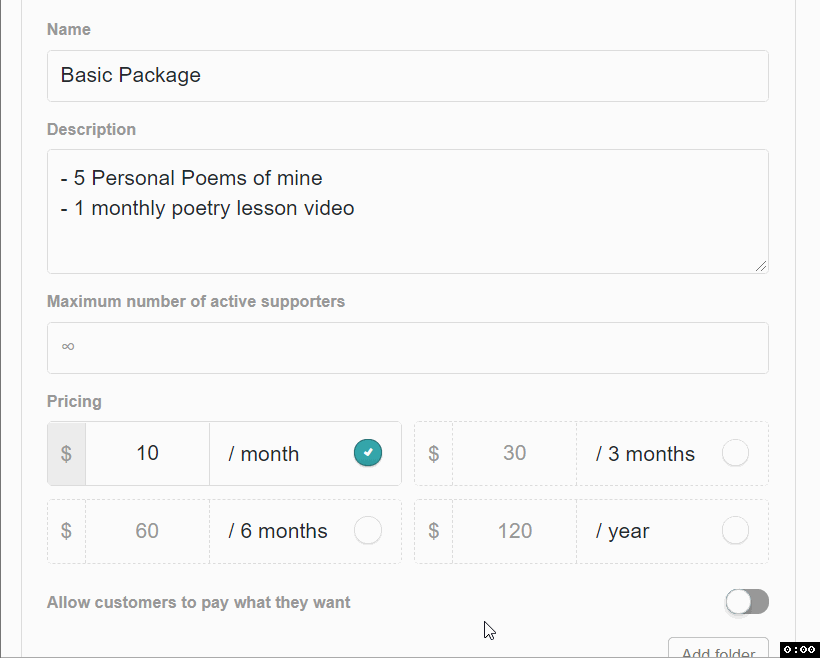Click the Description textarea resize handle

click(x=761, y=266)
